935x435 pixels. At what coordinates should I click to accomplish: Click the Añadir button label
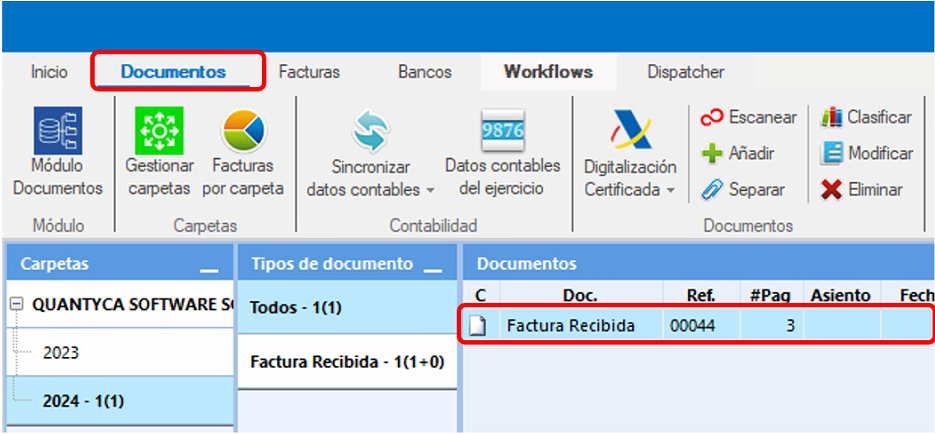point(751,154)
